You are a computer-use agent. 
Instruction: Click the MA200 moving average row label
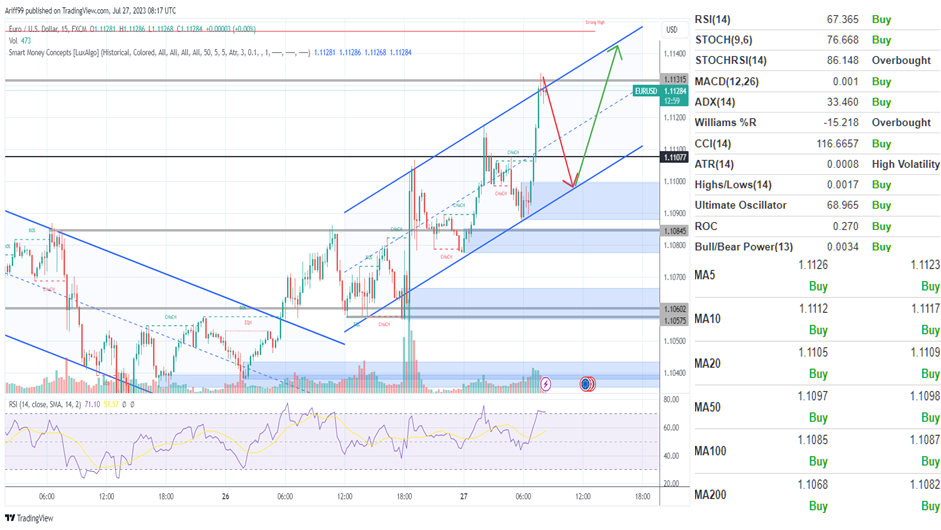(x=712, y=496)
